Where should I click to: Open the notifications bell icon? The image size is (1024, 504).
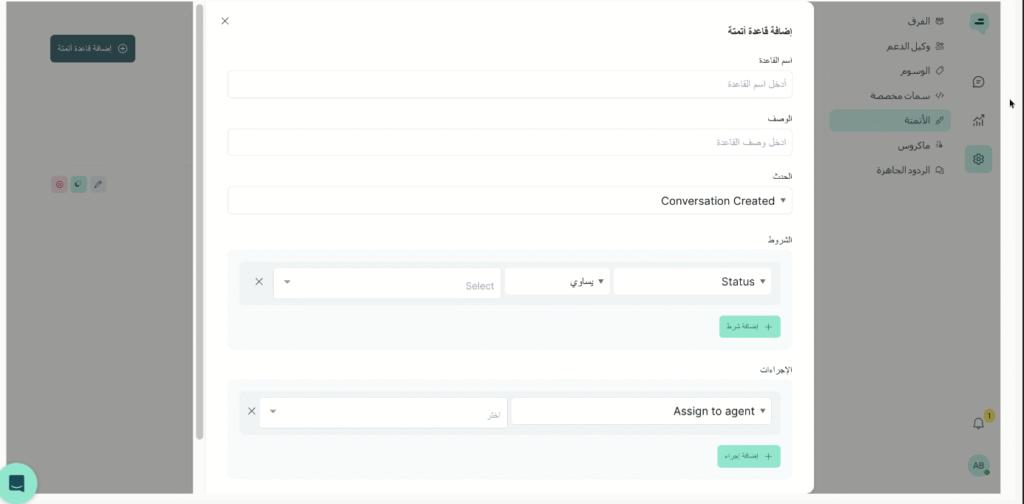[978, 423]
